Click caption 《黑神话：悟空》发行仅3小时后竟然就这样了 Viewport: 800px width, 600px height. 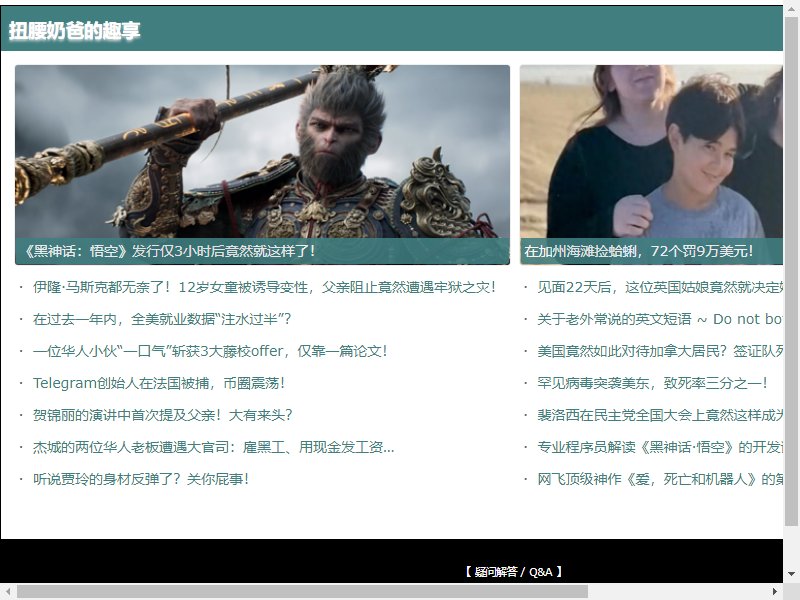(170, 251)
